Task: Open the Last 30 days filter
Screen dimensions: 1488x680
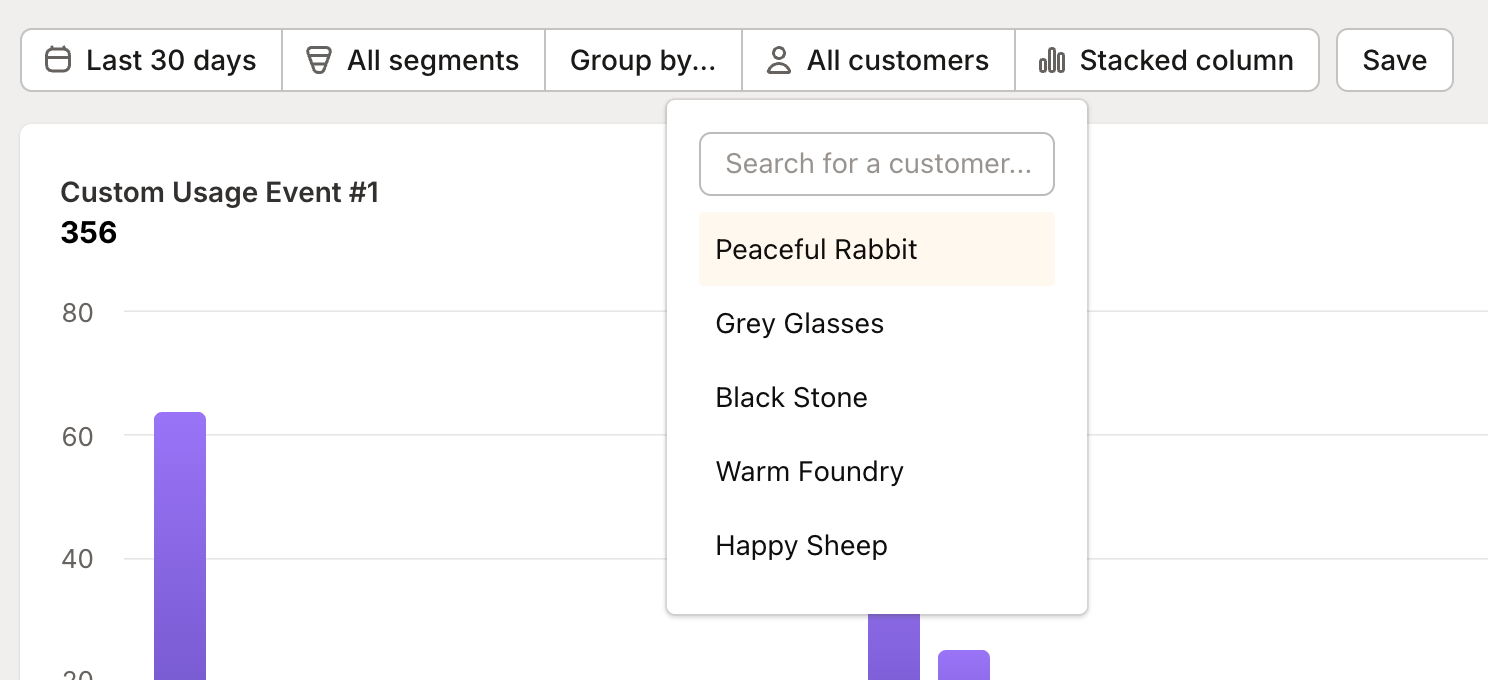Action: tap(151, 60)
